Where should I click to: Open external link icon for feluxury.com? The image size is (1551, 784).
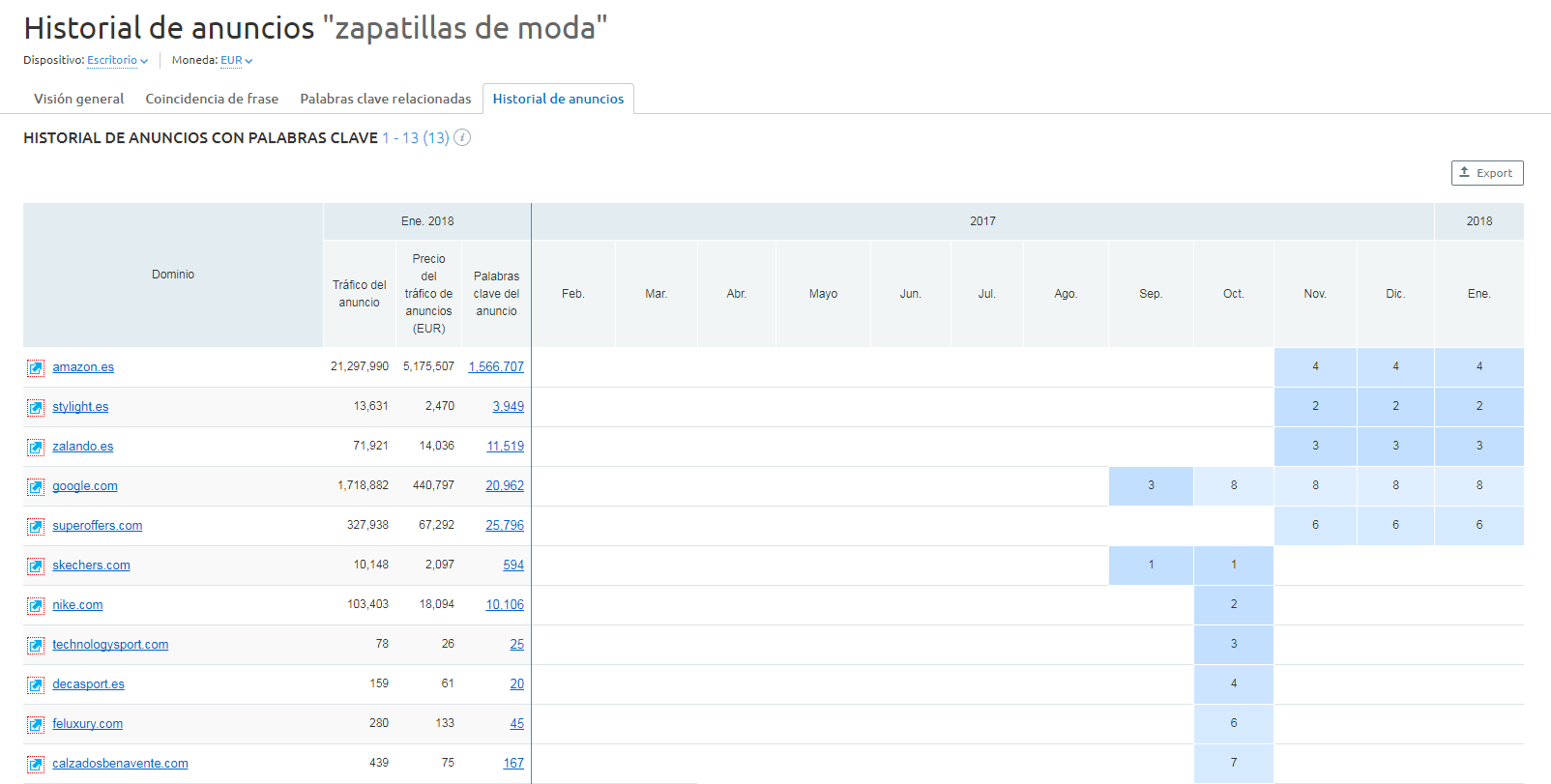[36, 724]
